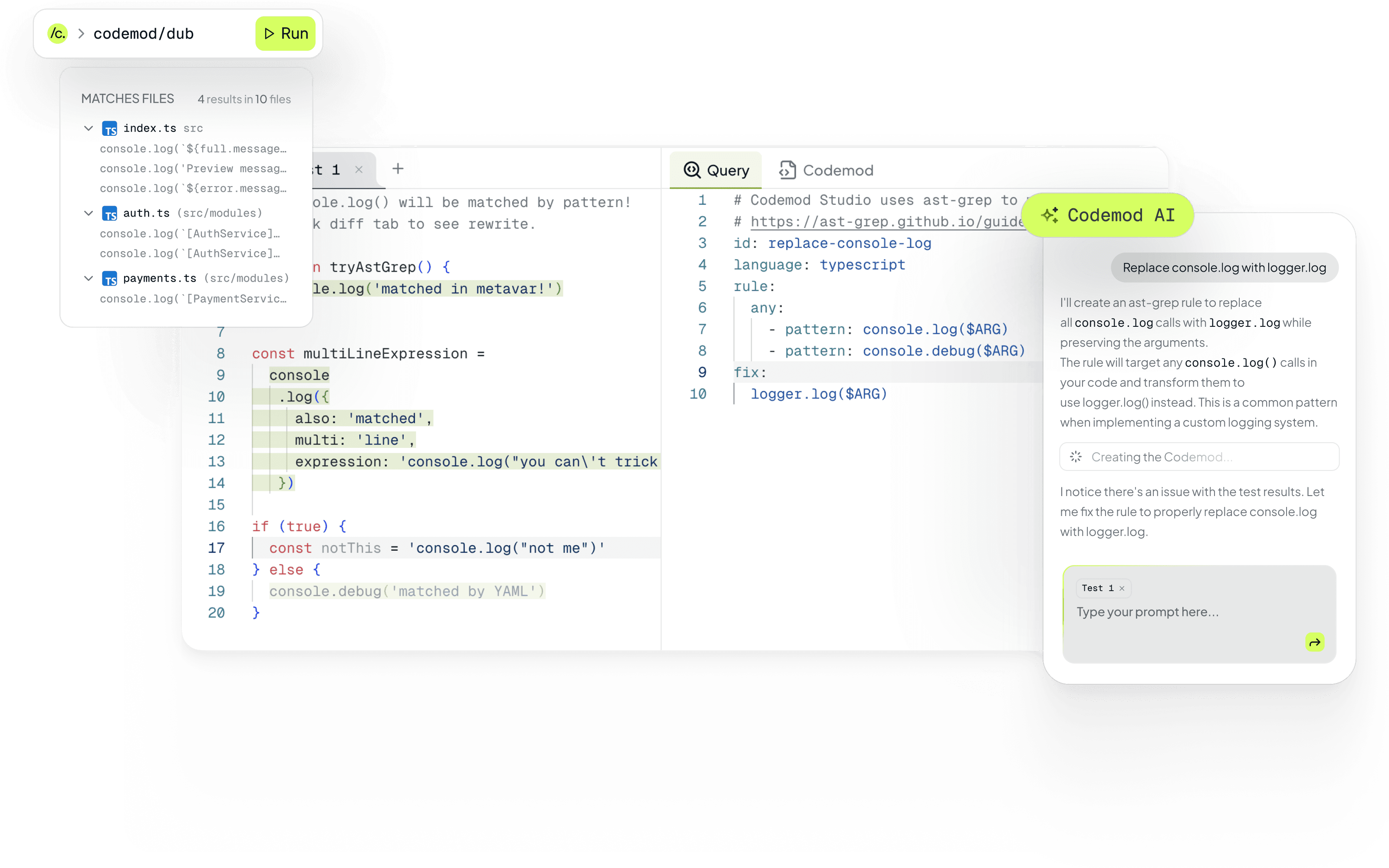The image size is (1389, 868).
Task: Collapse the payments.ts match group
Action: pos(89,279)
